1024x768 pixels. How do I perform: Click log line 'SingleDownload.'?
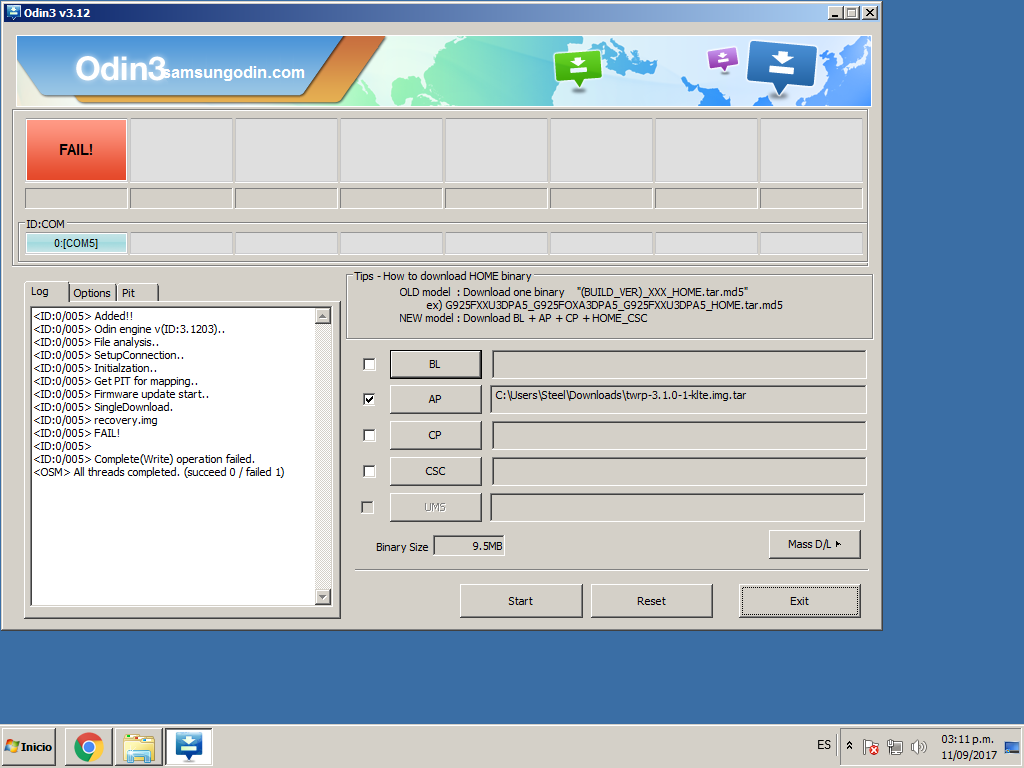point(103,407)
